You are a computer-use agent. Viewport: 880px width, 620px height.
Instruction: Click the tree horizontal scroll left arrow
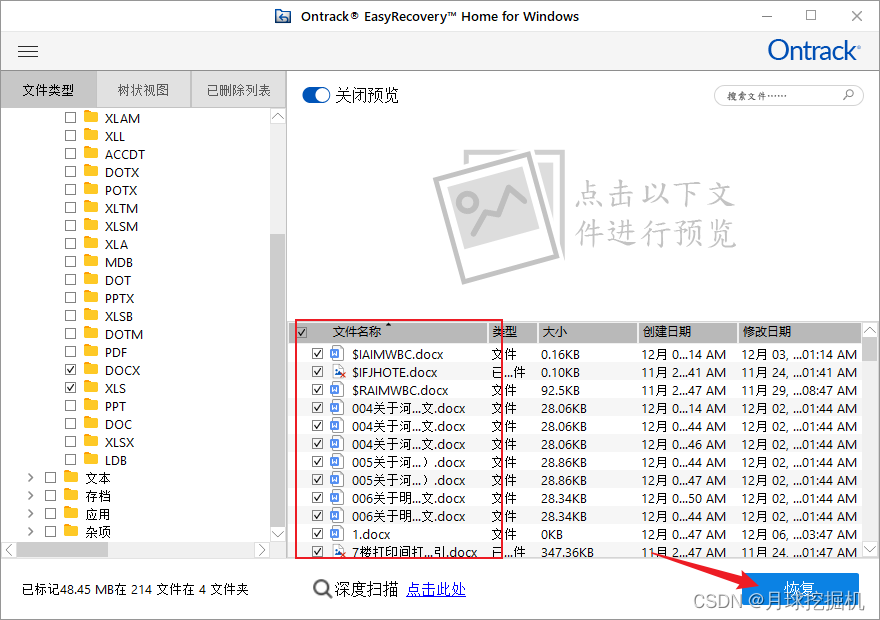[9, 550]
